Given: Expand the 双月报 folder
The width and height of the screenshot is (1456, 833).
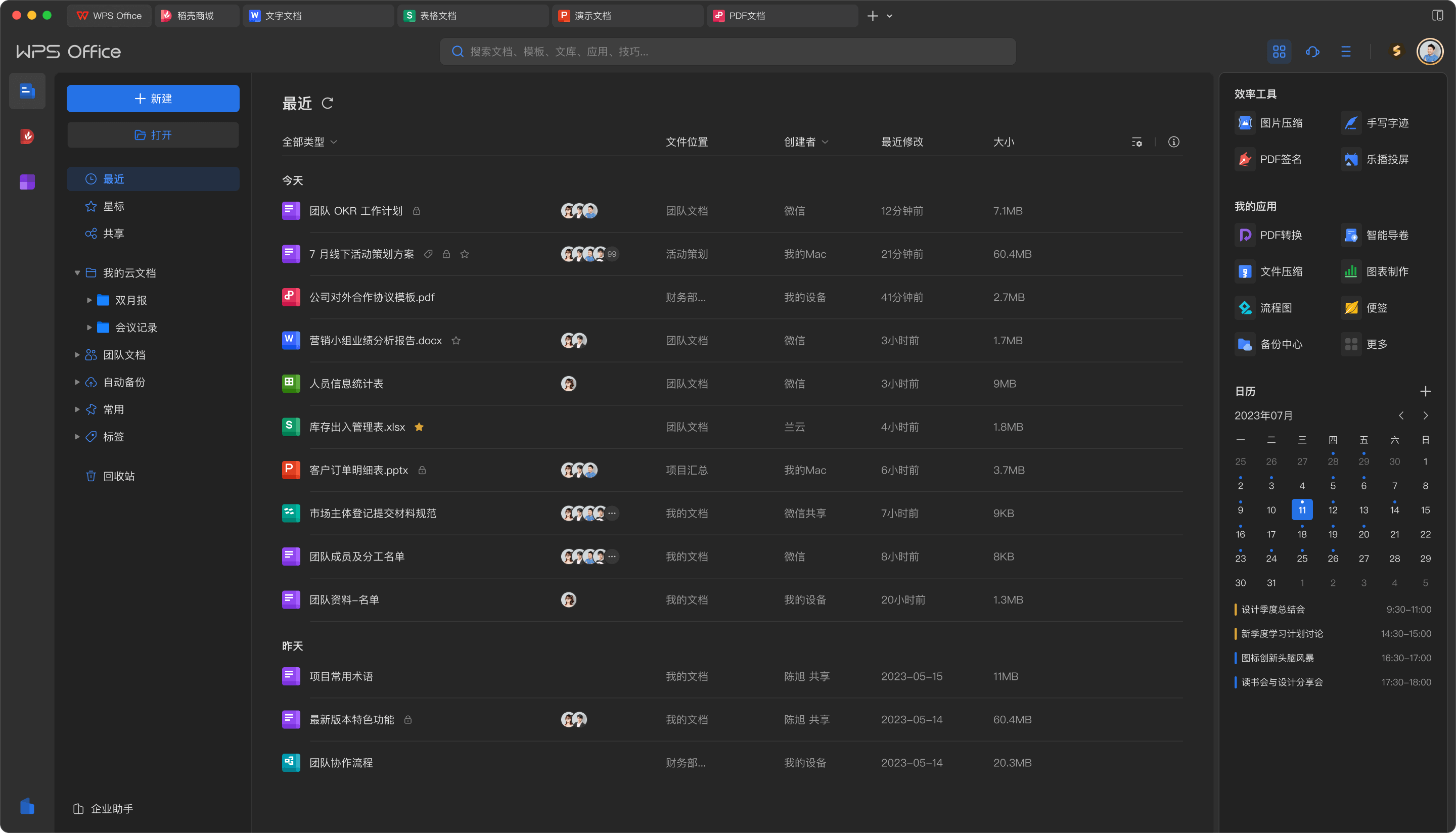Looking at the screenshot, I should tap(89, 300).
